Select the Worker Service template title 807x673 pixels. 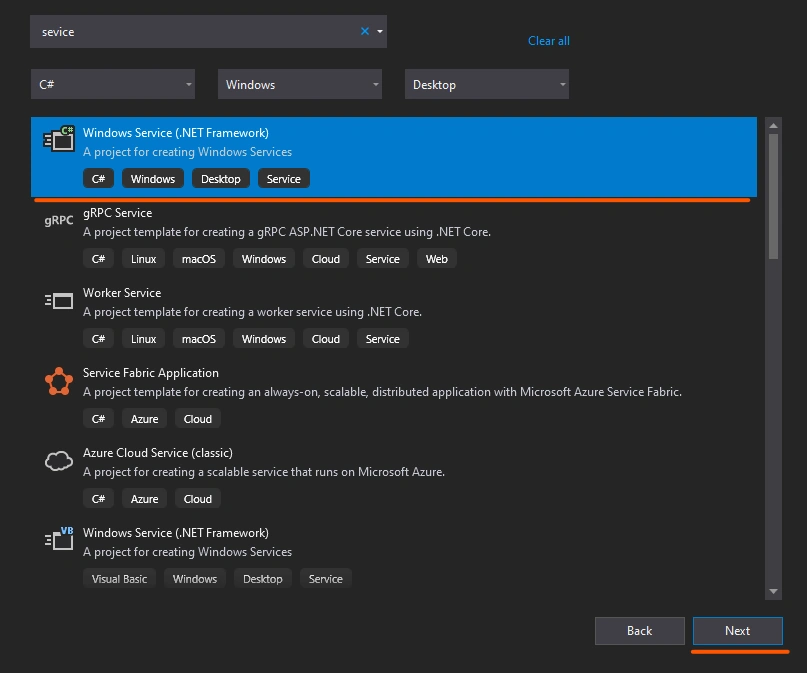click(122, 293)
